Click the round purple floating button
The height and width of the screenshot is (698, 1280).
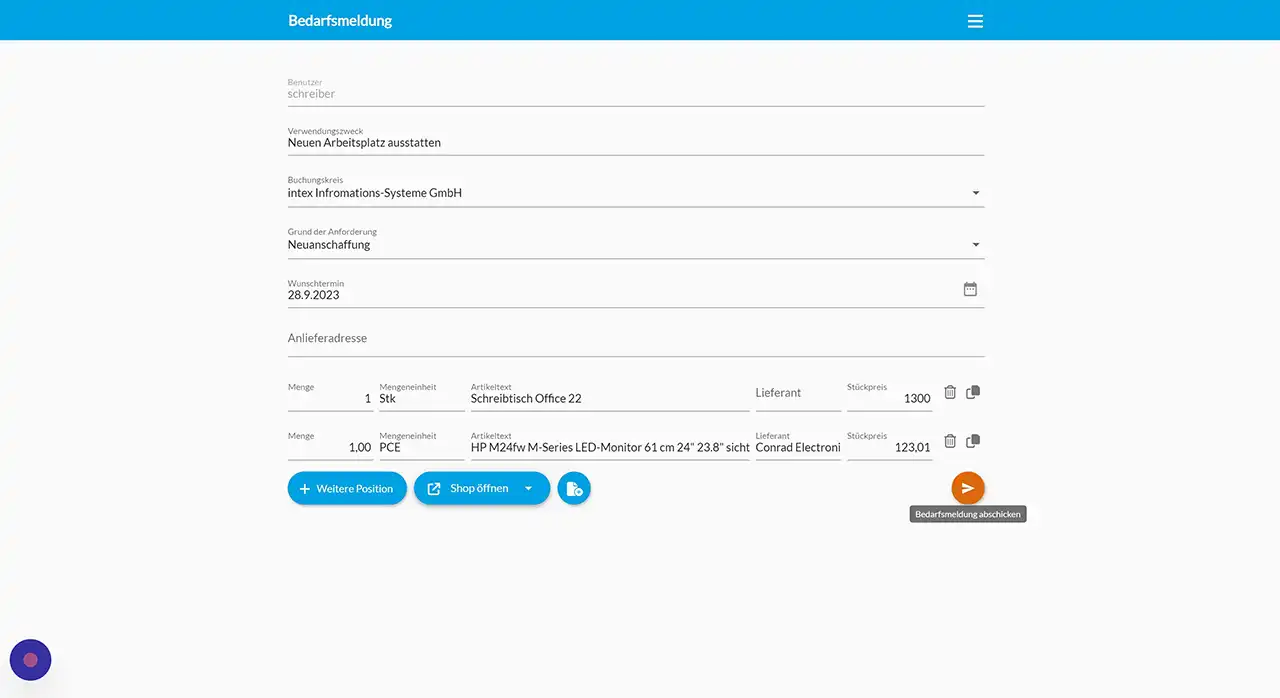pos(30,660)
